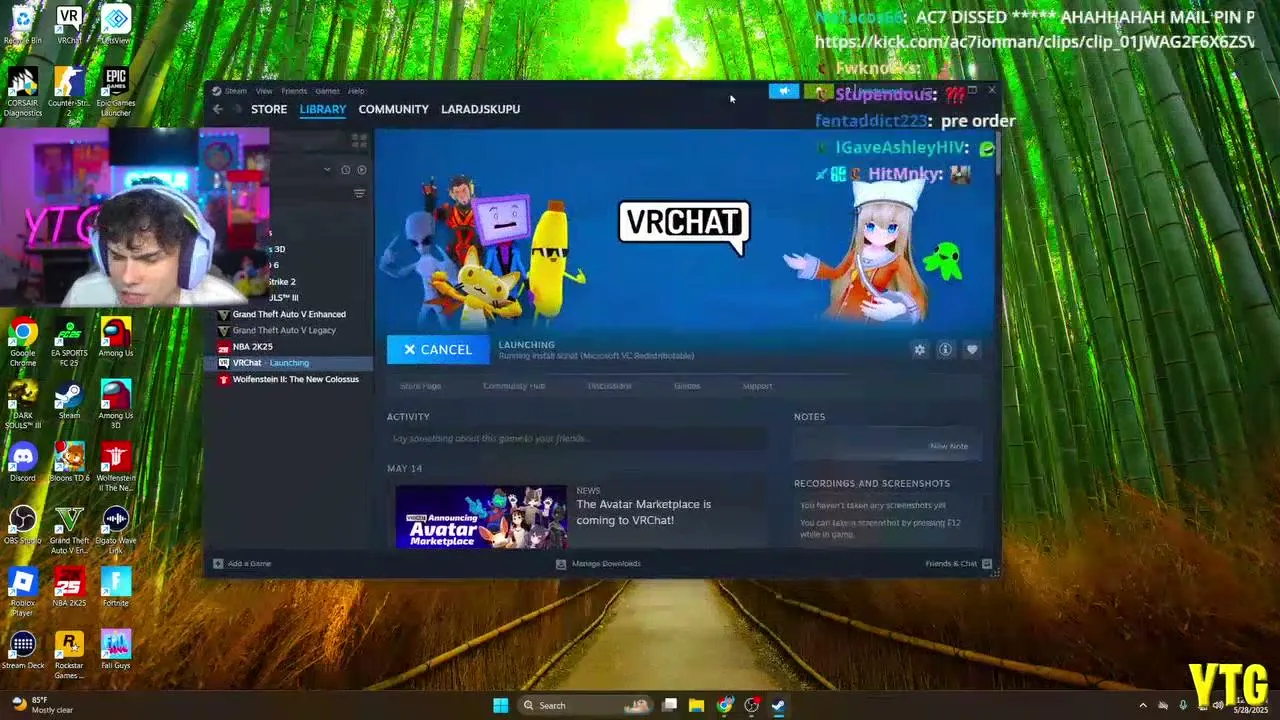Open Recycle Bin on desktop

click(22, 26)
